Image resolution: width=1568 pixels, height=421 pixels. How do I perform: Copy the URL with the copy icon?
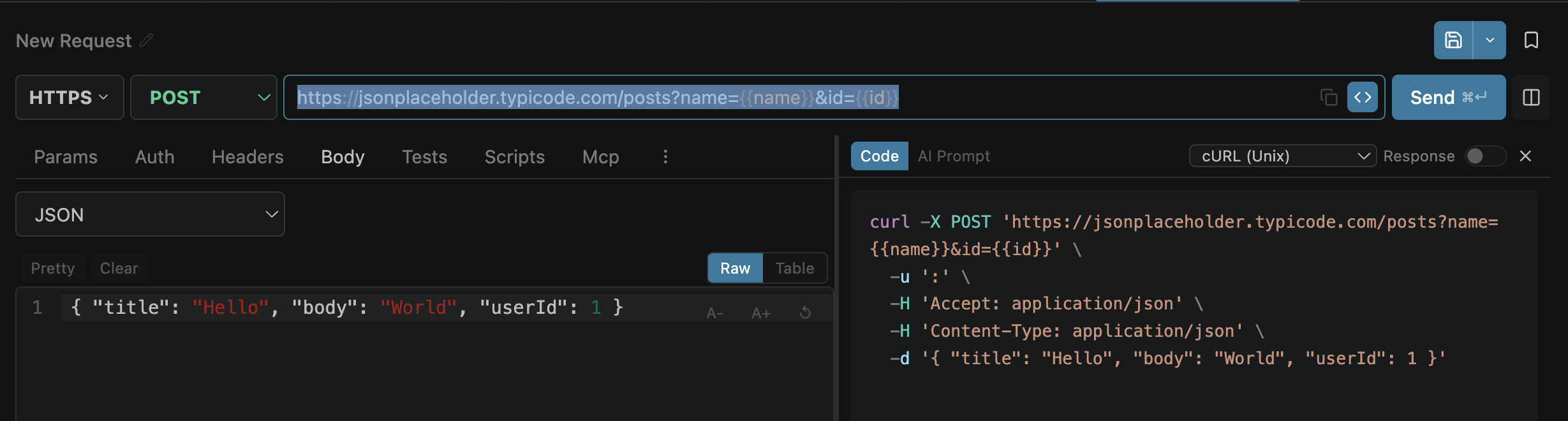1329,97
